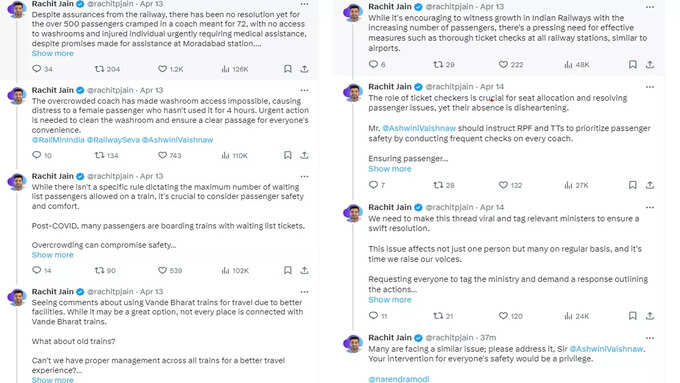Open the @narendramodi mention link

[x=399, y=379]
